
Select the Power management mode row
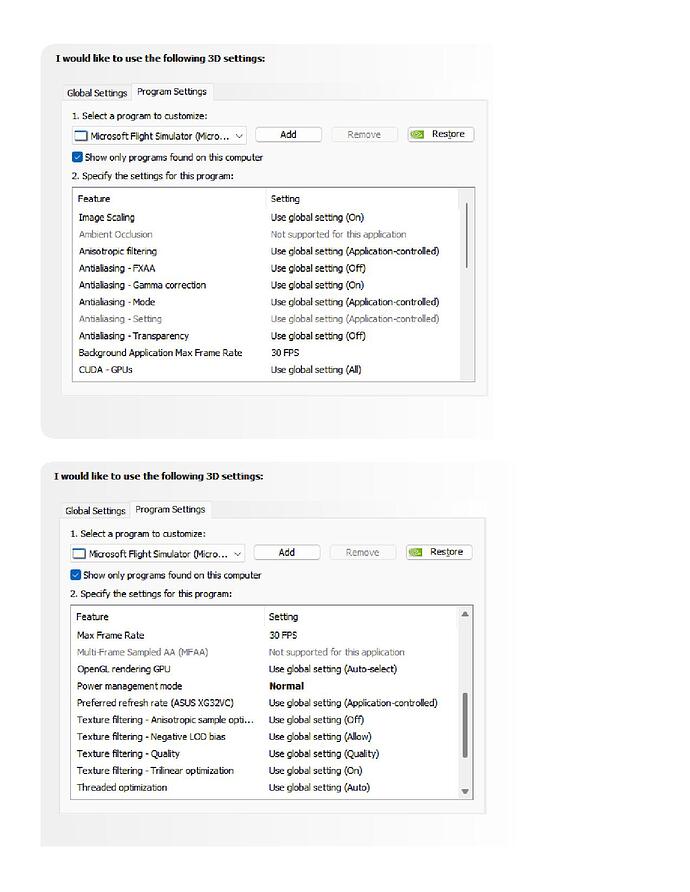pyautogui.click(x=264, y=686)
